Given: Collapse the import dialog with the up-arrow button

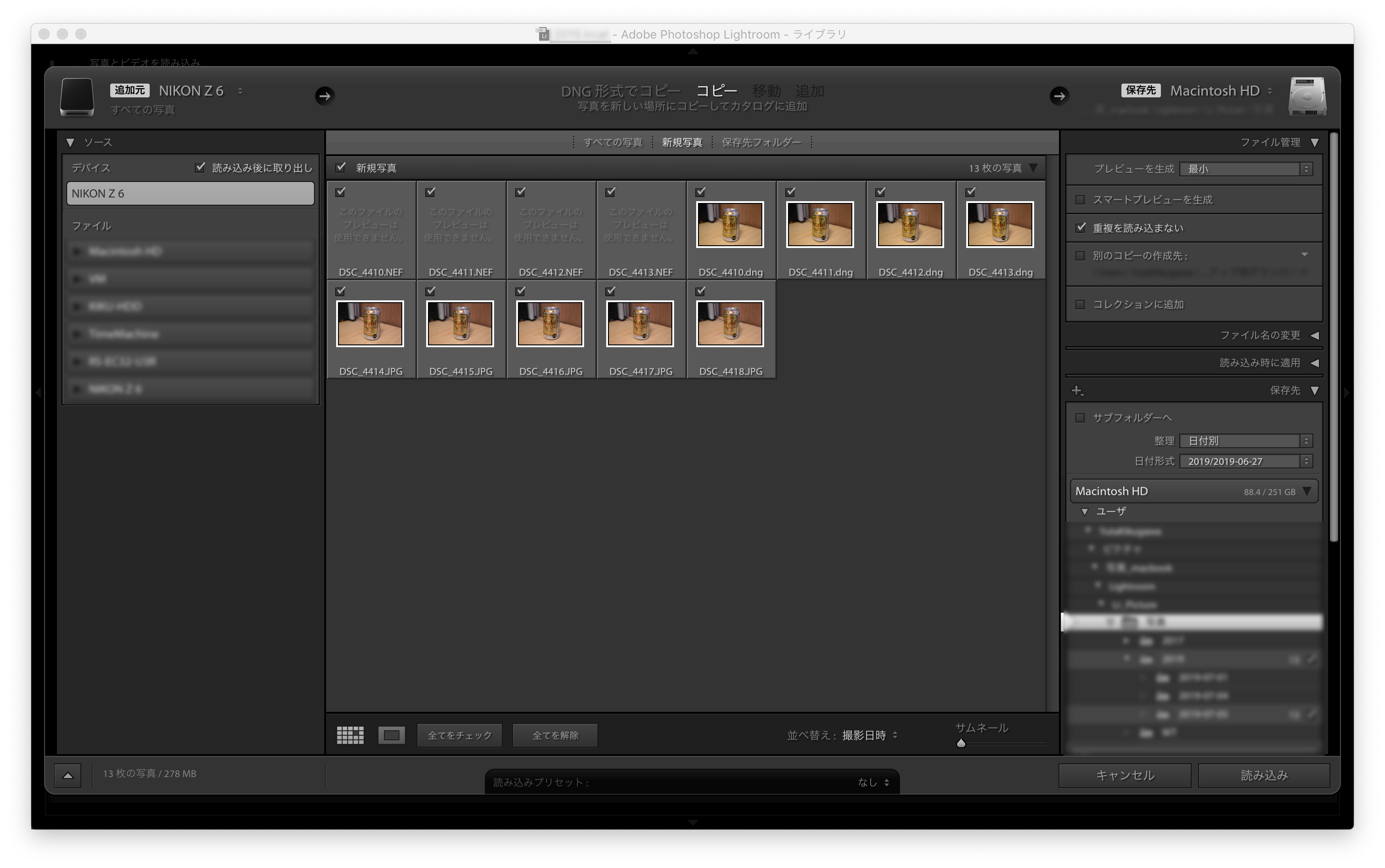Looking at the screenshot, I should pos(68,775).
